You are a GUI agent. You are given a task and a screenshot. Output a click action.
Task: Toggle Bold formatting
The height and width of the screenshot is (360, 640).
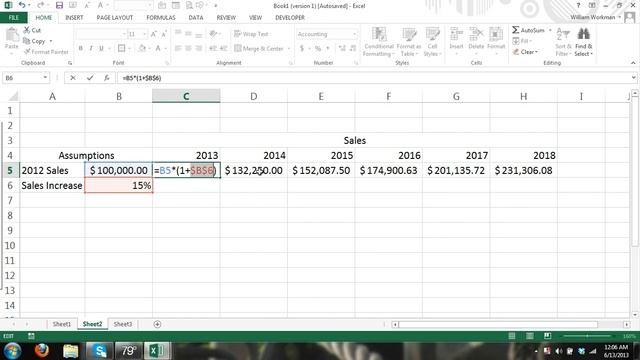coord(80,49)
